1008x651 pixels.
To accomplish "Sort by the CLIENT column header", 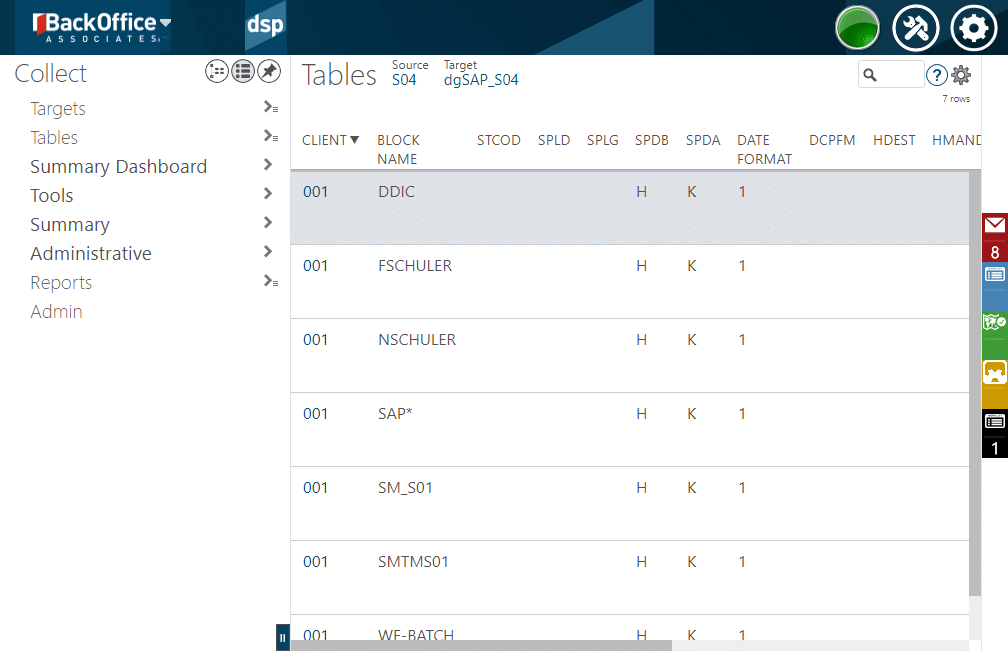I will pos(324,140).
